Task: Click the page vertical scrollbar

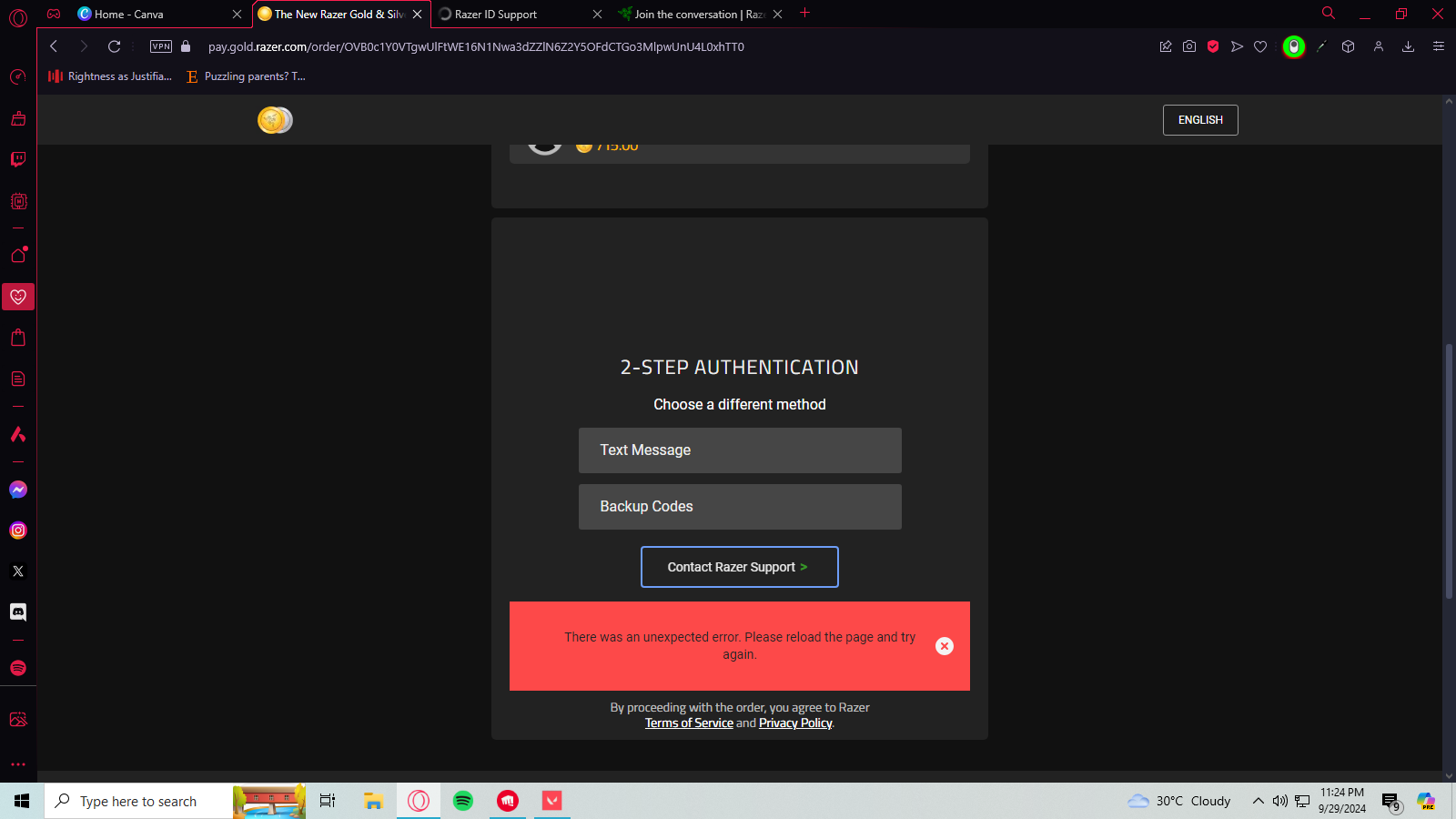Action: click(1449, 470)
